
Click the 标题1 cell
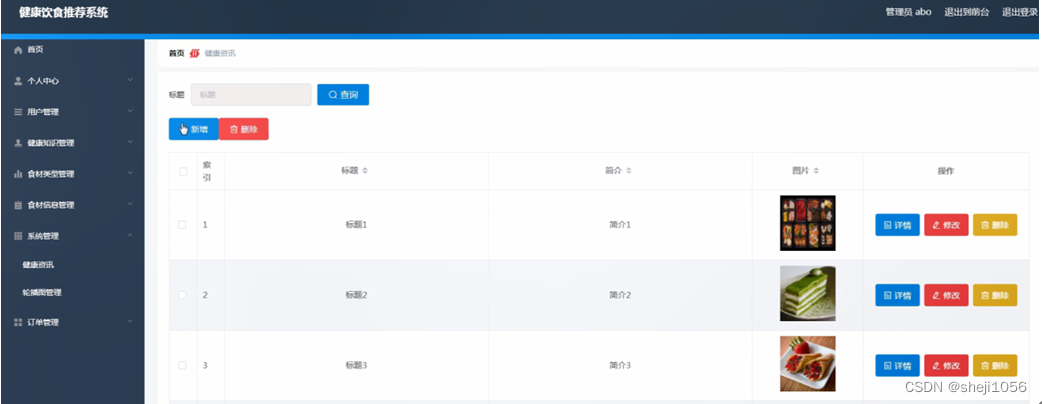click(356, 225)
